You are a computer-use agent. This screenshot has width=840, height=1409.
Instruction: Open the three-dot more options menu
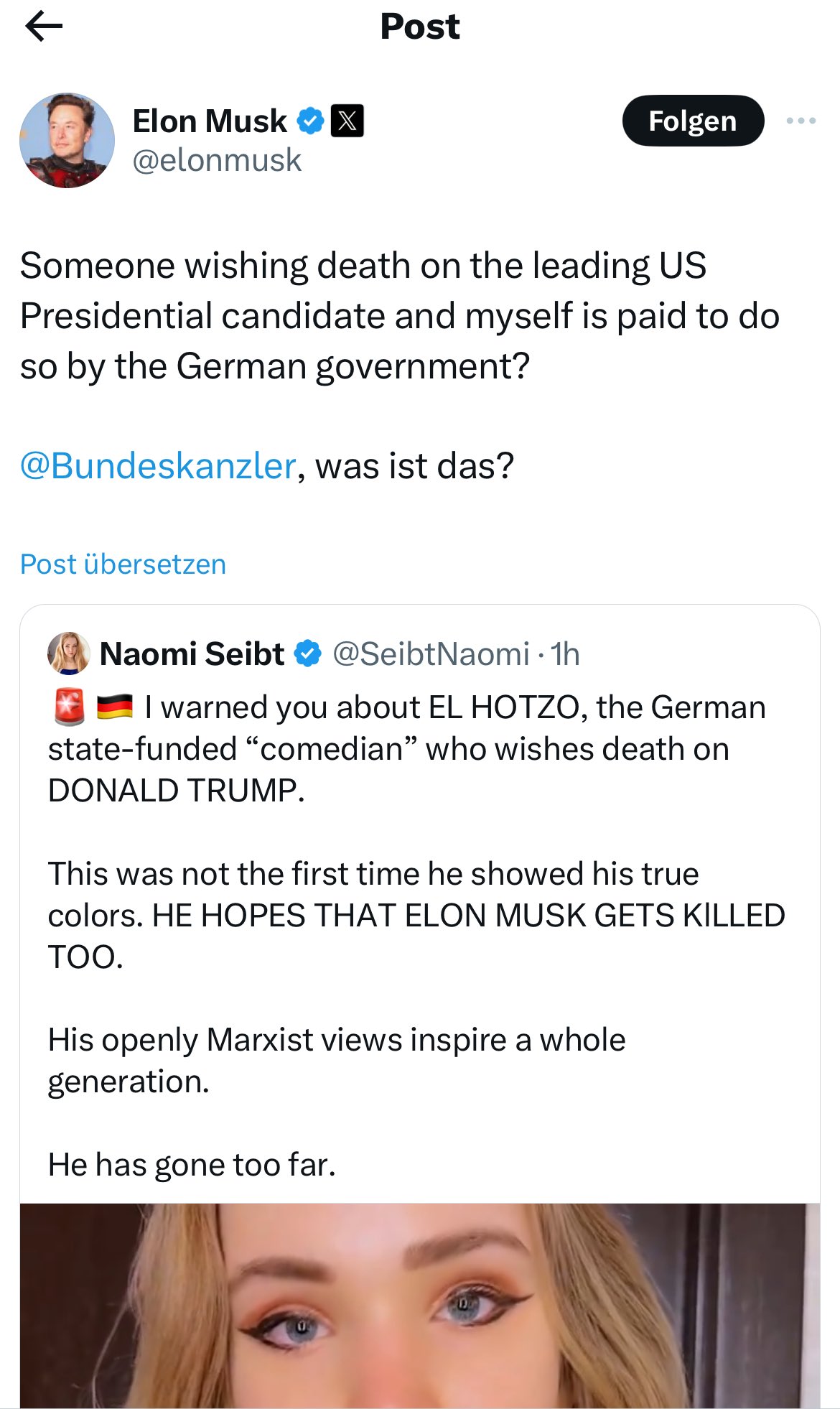tap(801, 121)
